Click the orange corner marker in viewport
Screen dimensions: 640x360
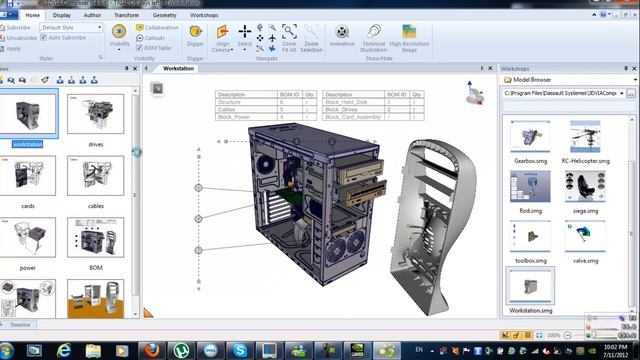pyautogui.click(x=148, y=313)
